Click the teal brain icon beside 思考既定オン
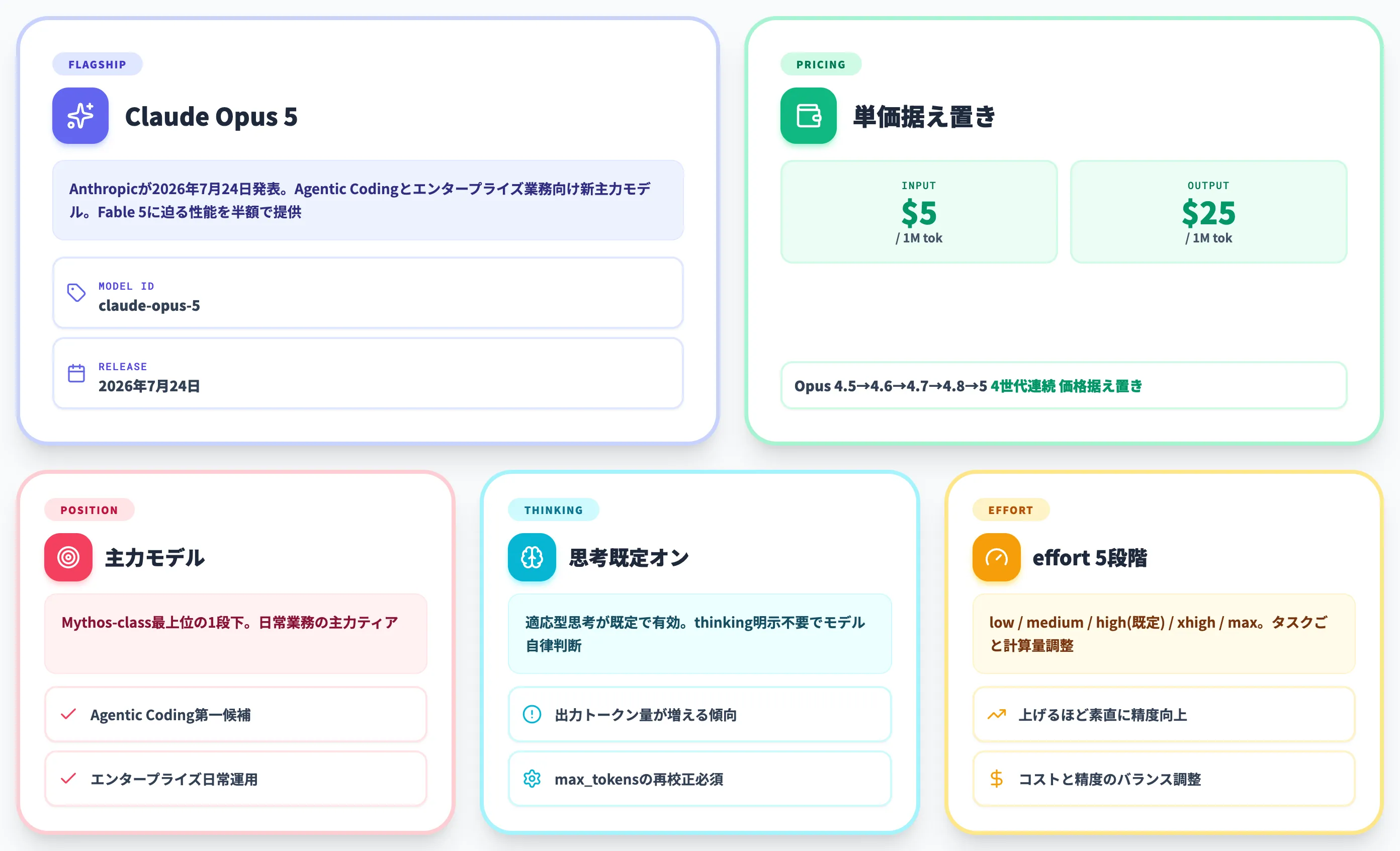Screen dimensions: 1400x851 click(532, 557)
